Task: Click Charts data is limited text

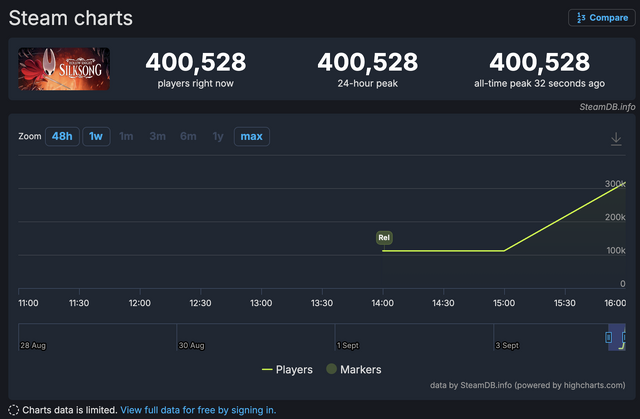Action: 70,410
